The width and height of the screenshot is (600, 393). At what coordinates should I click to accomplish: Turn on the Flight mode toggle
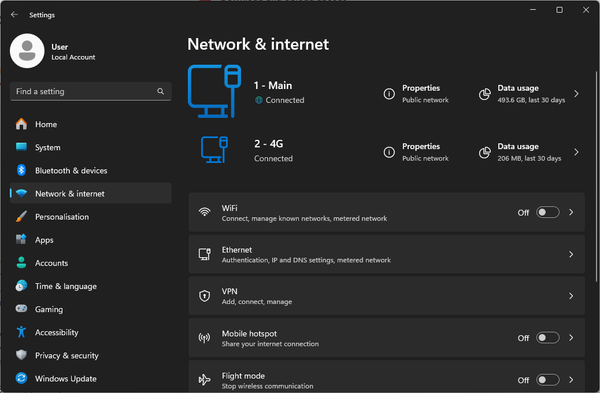click(548, 380)
